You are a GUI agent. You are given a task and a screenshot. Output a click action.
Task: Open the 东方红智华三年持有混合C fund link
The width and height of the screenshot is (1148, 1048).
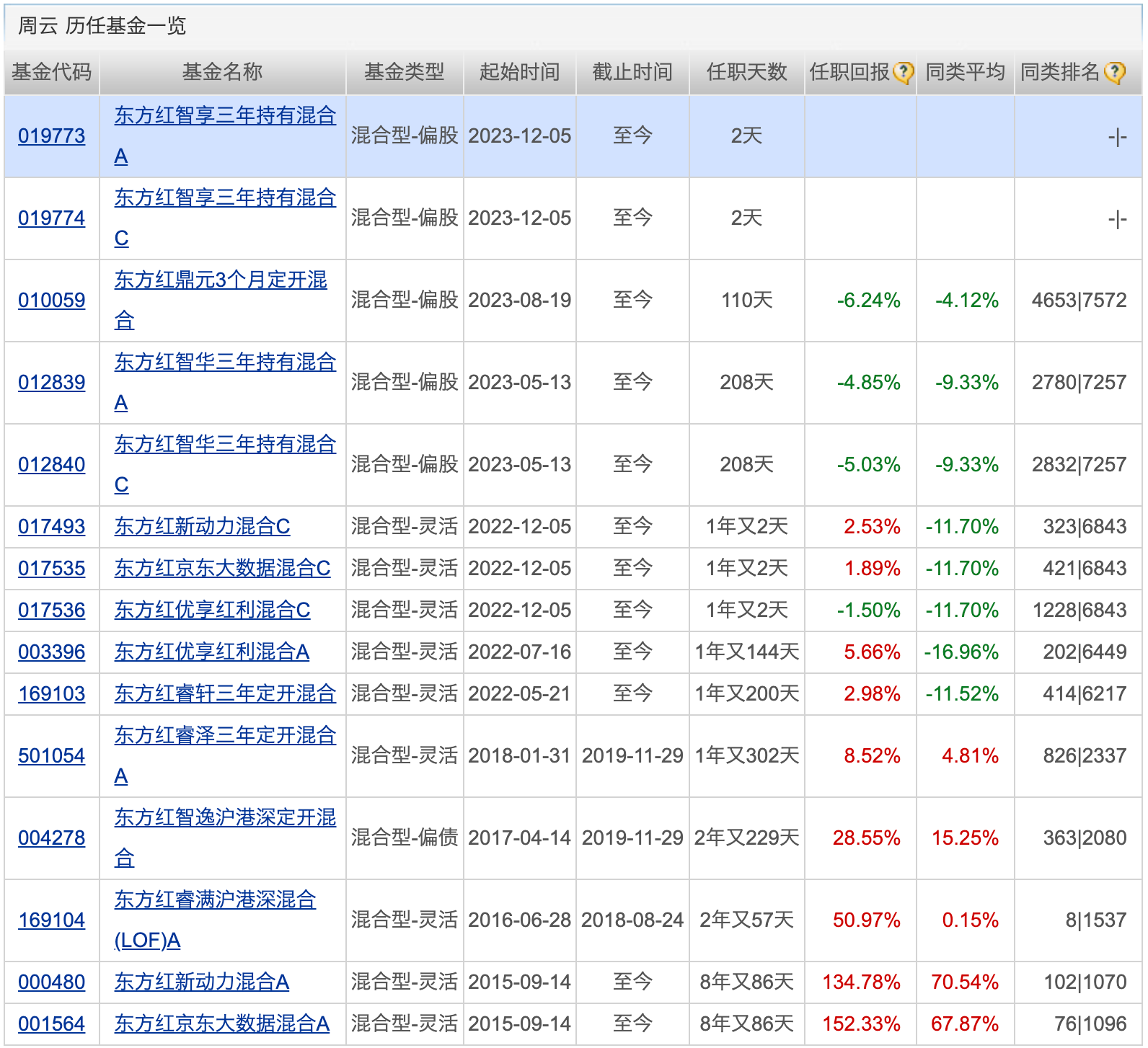point(225,465)
